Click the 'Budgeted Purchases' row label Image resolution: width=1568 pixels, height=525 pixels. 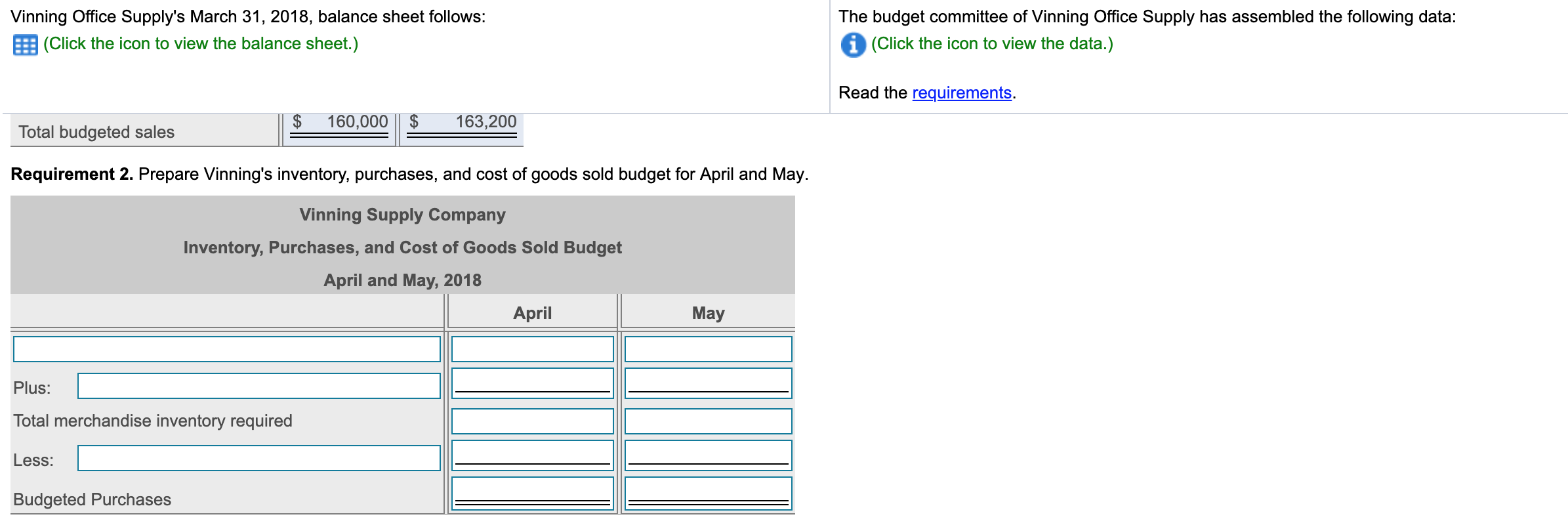[92, 499]
